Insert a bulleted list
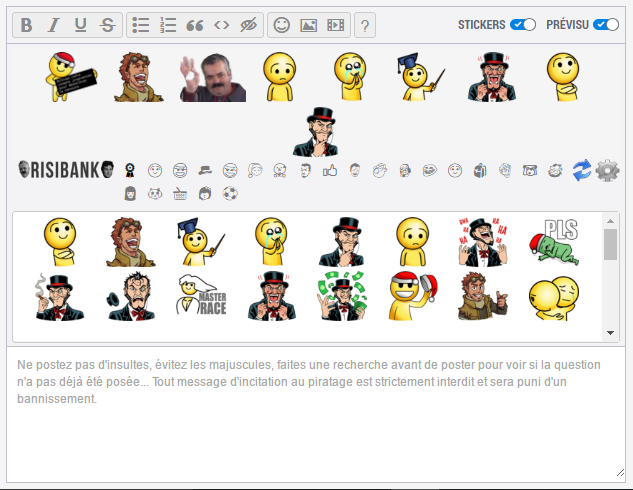 tap(141, 25)
